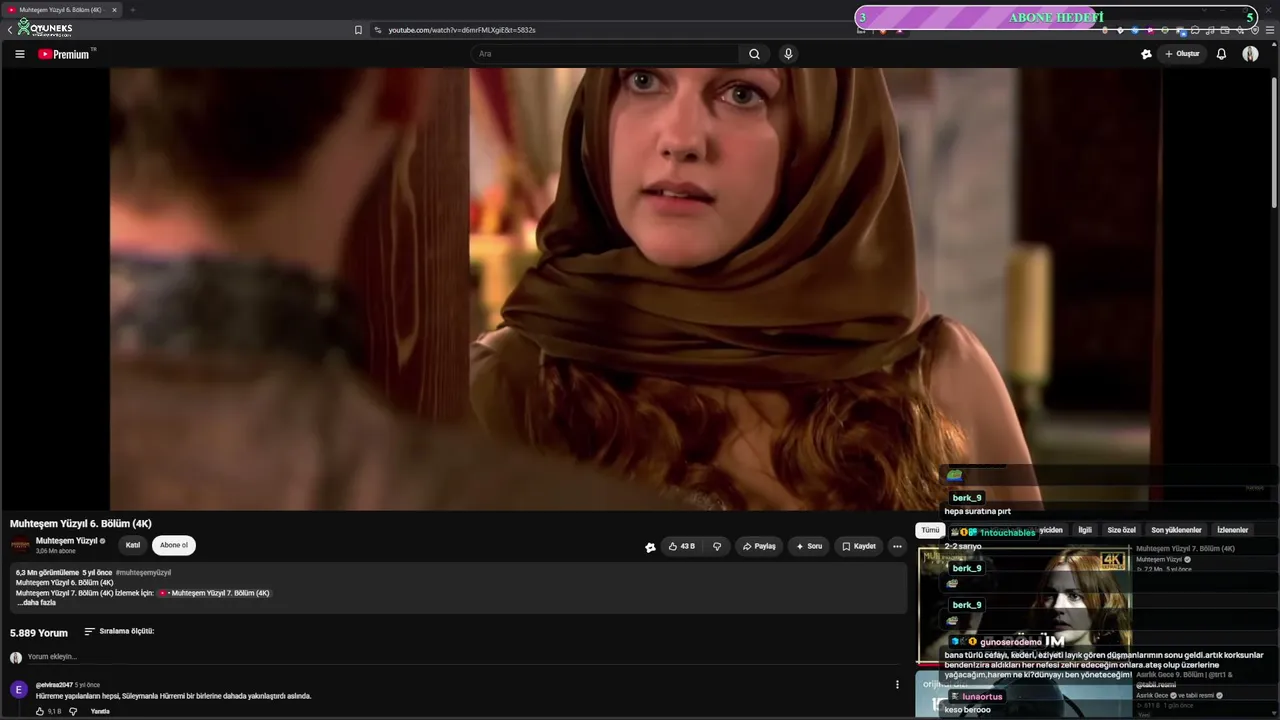The height and width of the screenshot is (720, 1280).
Task: Like elvira2047's comment
Action: coord(40,711)
